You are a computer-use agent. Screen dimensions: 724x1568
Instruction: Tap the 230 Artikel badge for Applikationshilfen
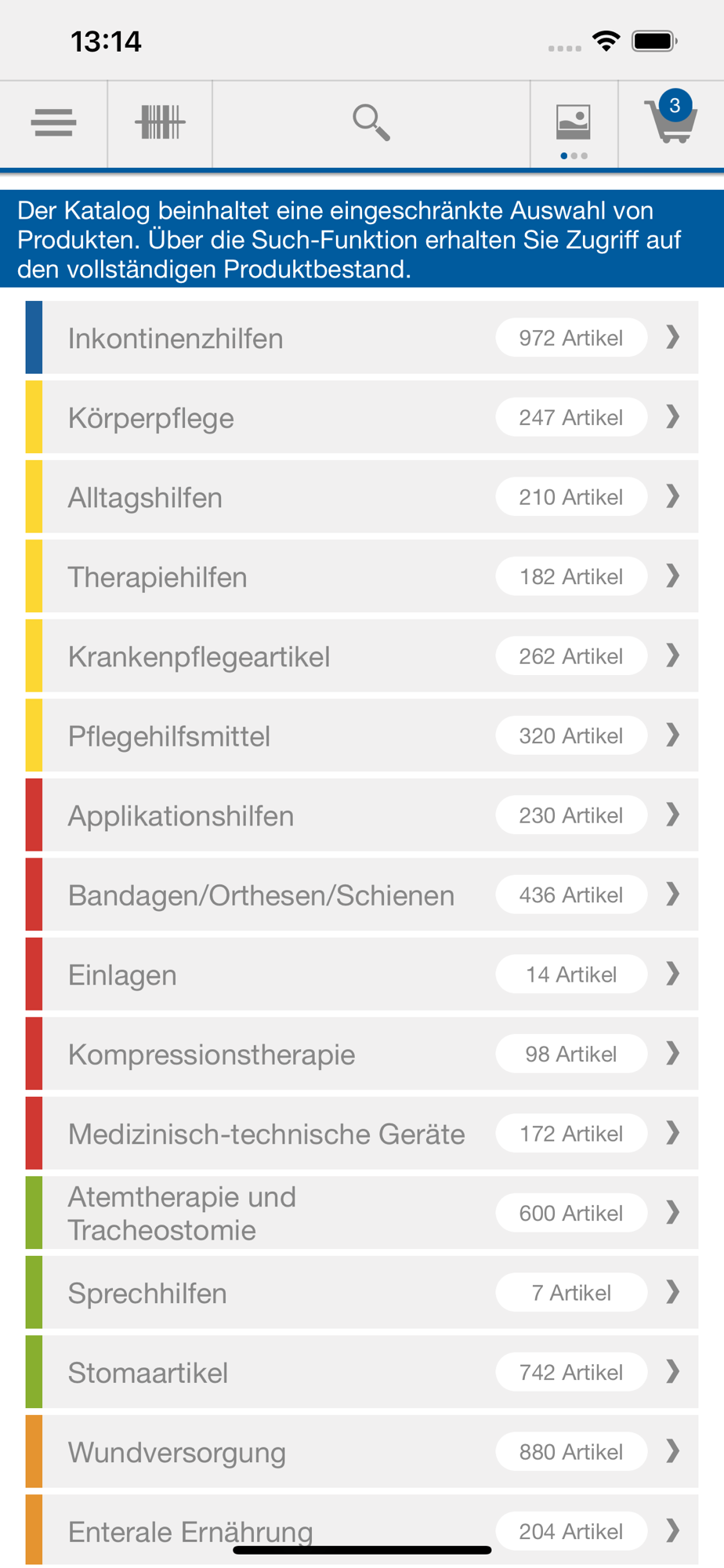click(571, 815)
